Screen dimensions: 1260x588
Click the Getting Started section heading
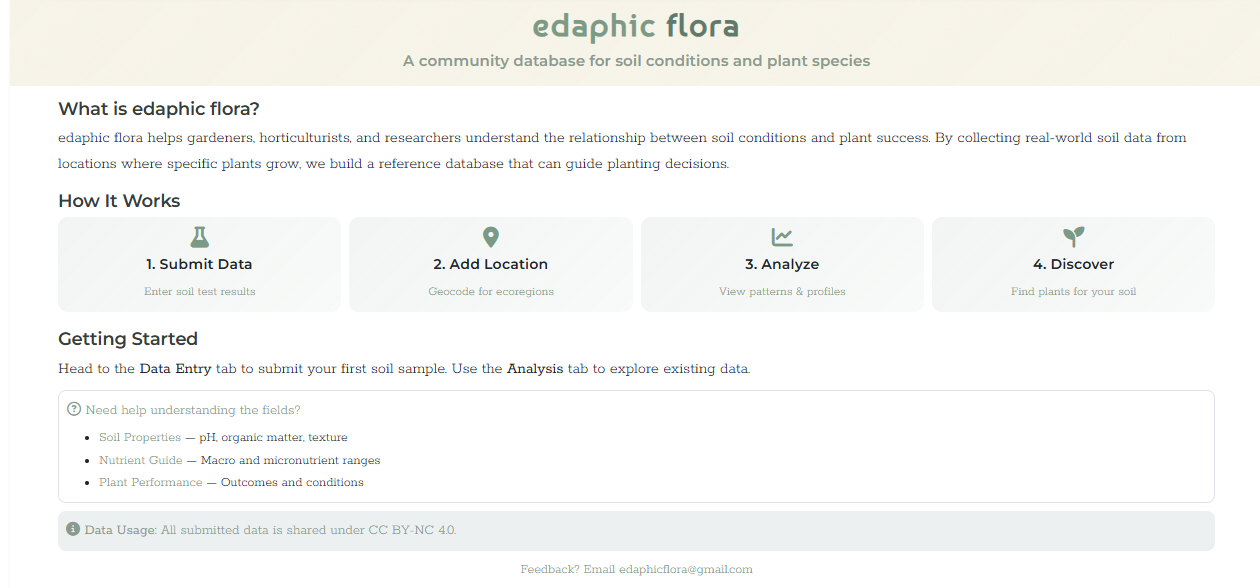coord(128,339)
